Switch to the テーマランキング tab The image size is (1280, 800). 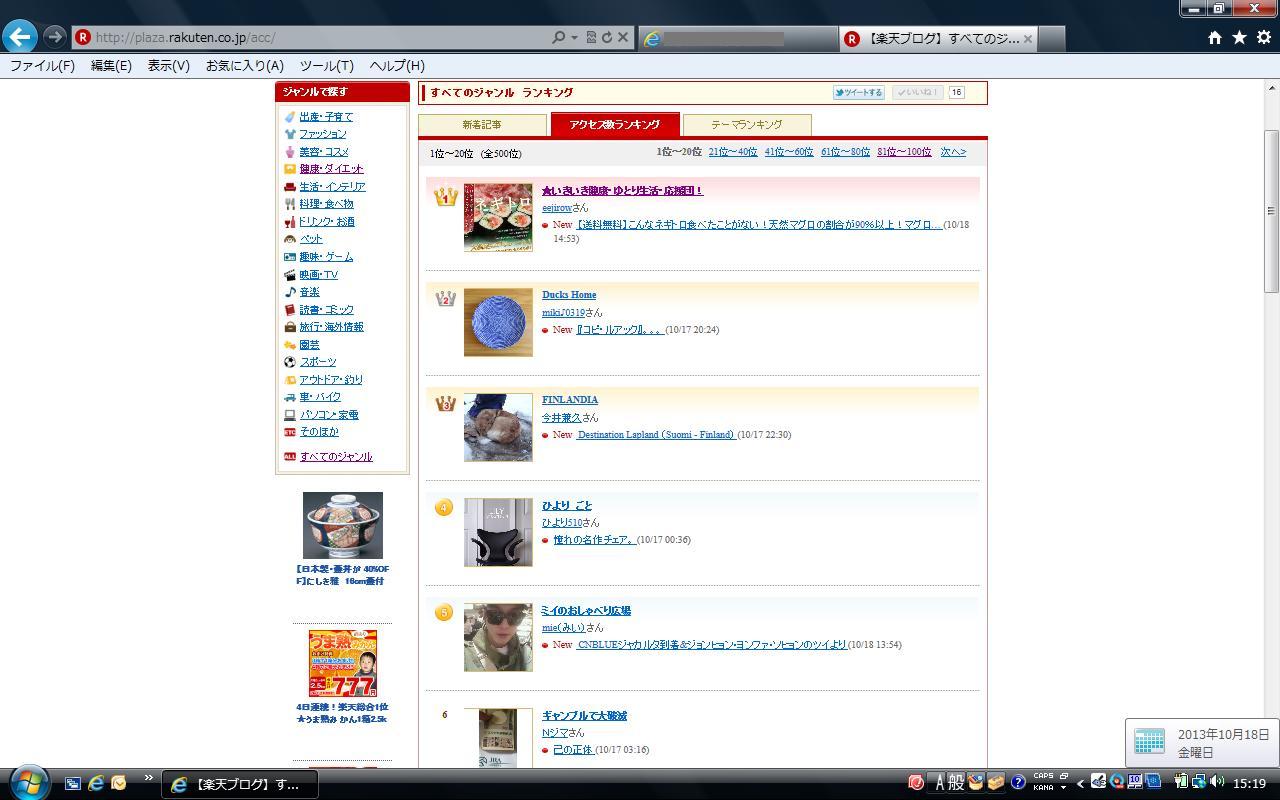pyautogui.click(x=746, y=125)
